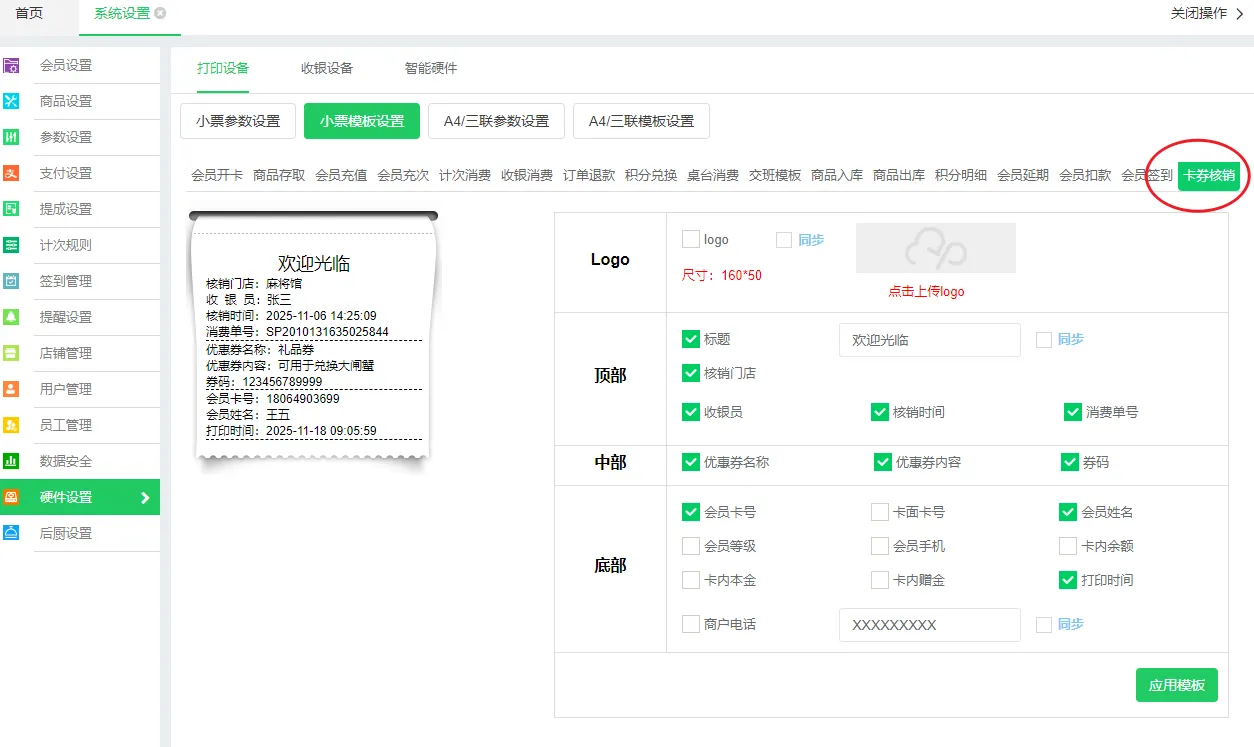Enable the 会员等级 checkbox
The height and width of the screenshot is (747, 1254).
pyautogui.click(x=691, y=546)
